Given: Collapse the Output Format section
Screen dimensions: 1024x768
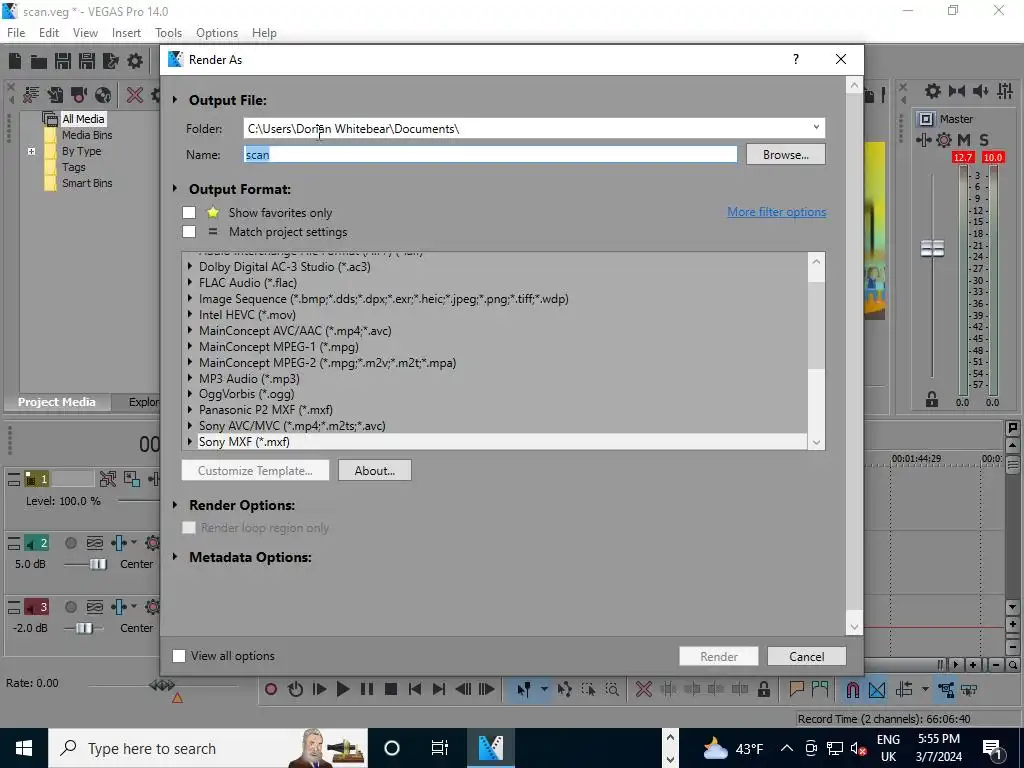Looking at the screenshot, I should [x=175, y=189].
